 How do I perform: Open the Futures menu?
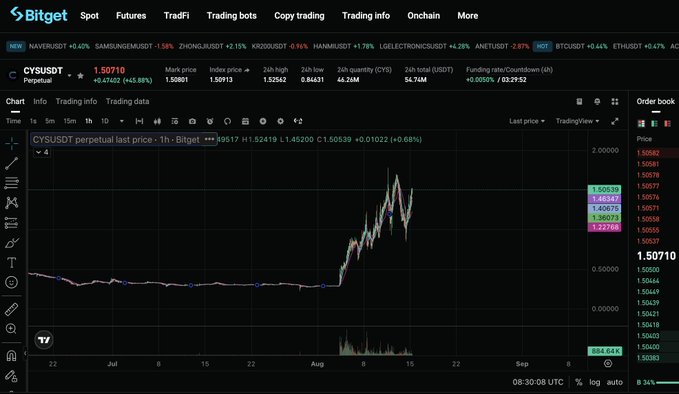coord(131,16)
